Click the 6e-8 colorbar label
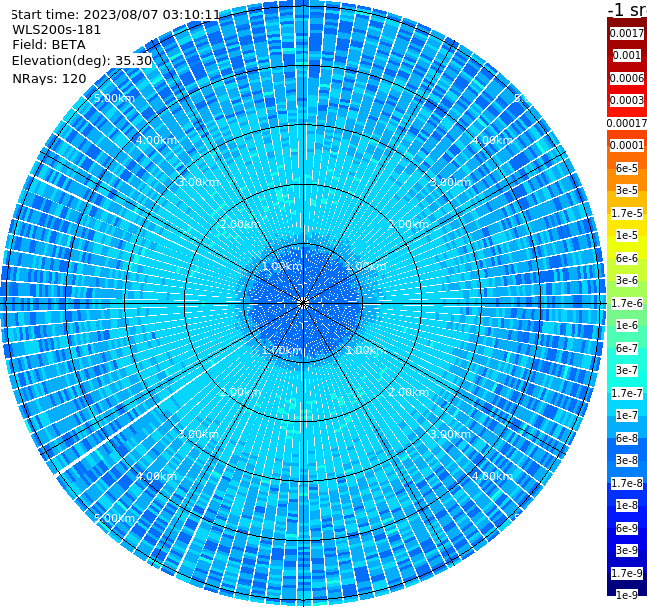This screenshot has height=607, width=647. click(x=627, y=438)
